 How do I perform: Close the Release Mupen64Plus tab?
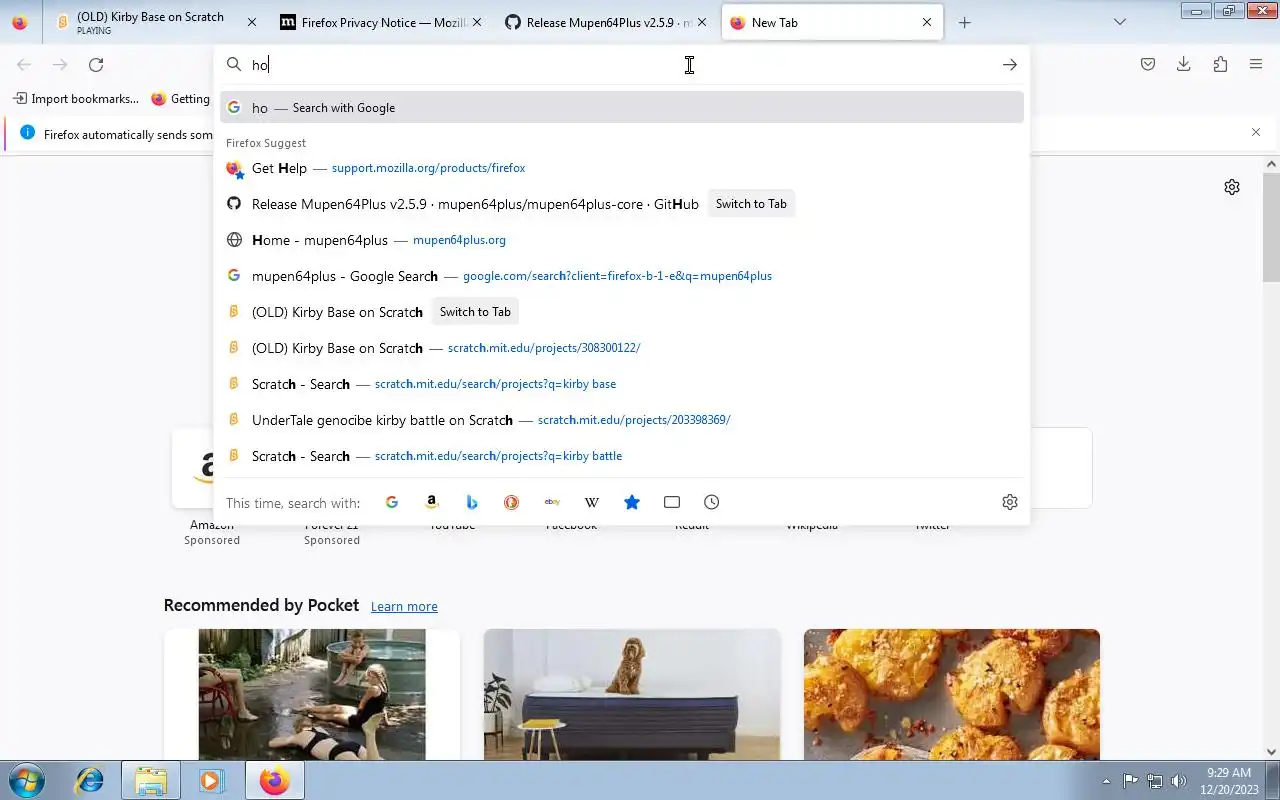coord(702,22)
